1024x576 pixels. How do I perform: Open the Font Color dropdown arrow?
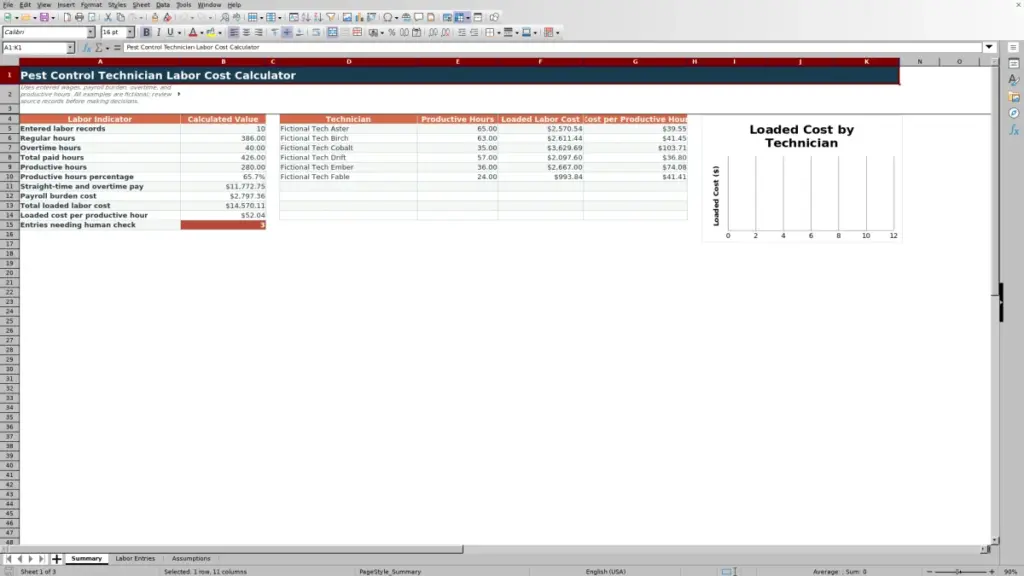click(202, 33)
